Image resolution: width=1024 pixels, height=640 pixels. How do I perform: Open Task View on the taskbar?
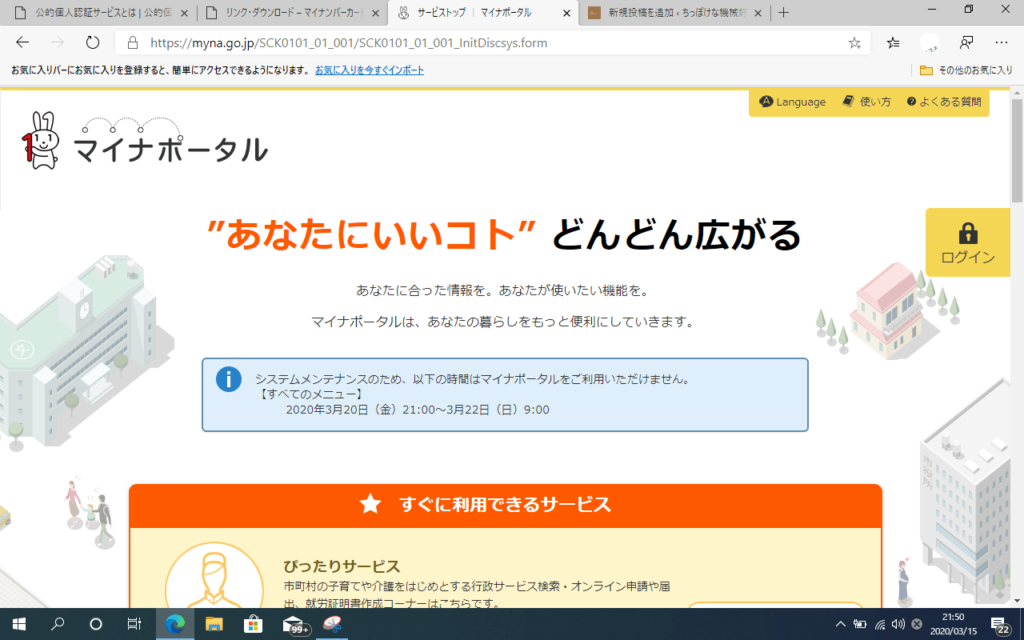(134, 624)
